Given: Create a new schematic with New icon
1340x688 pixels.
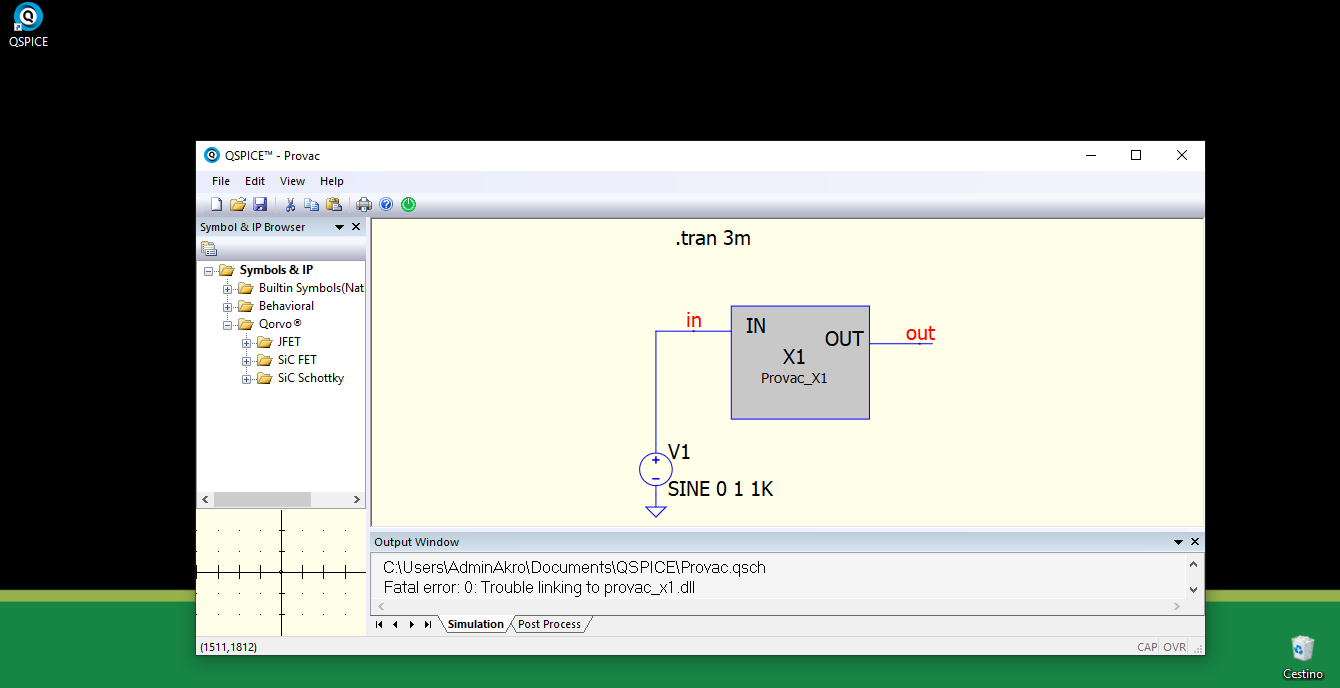Looking at the screenshot, I should coord(216,205).
